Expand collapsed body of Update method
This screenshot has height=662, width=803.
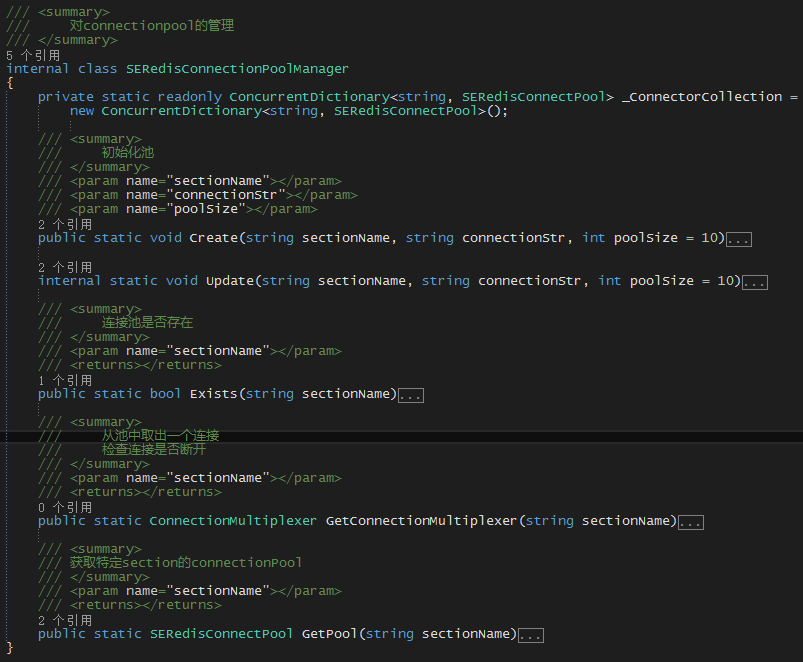pyautogui.click(x=755, y=282)
